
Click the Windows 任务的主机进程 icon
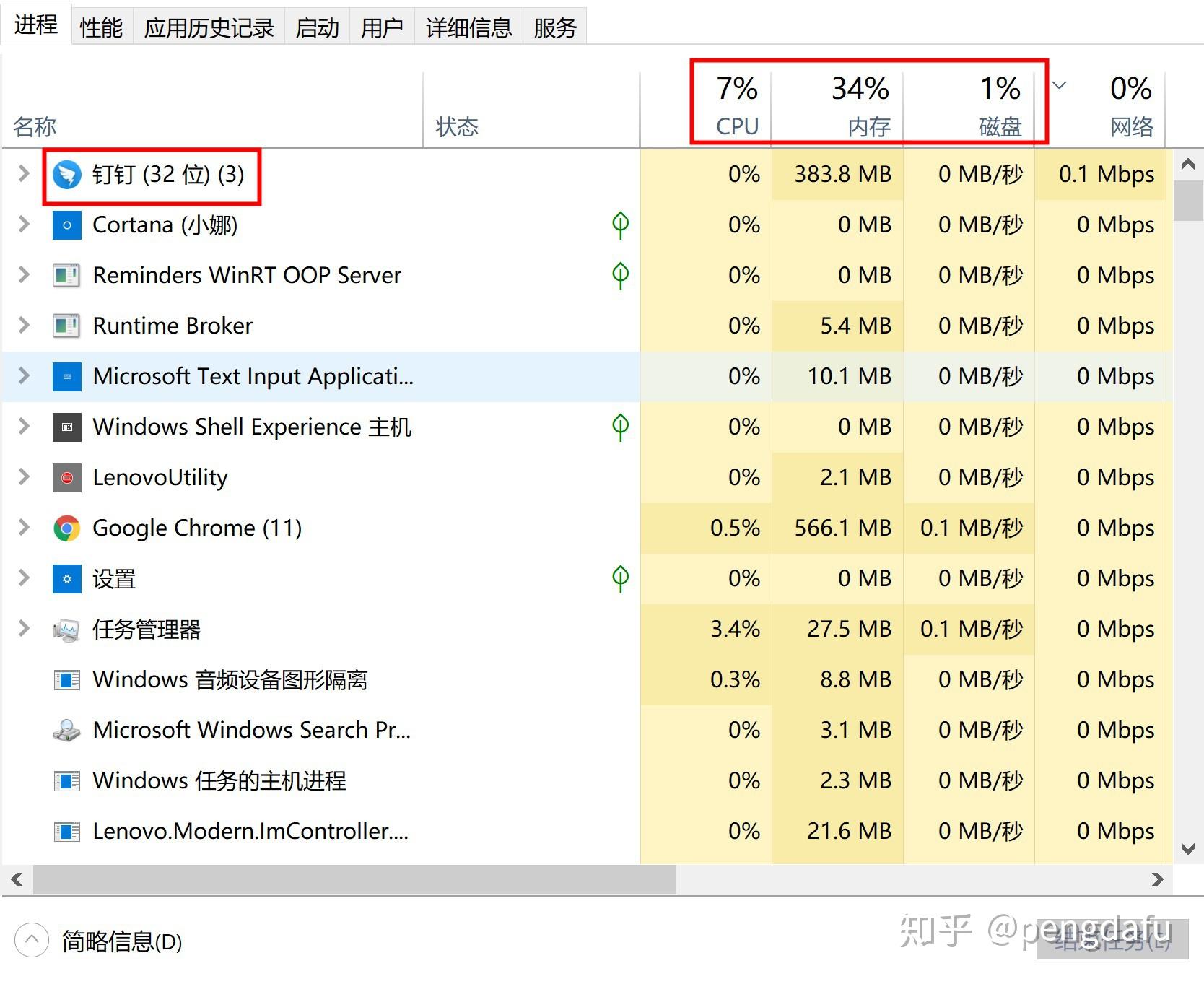[67, 781]
